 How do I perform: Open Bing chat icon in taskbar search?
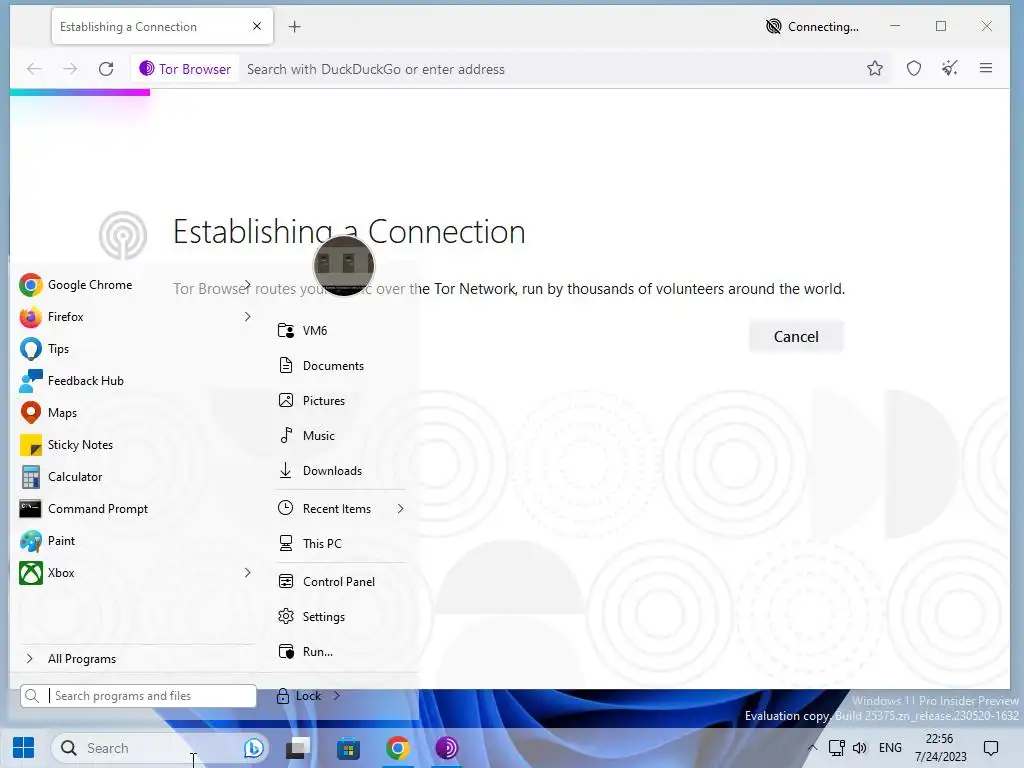[x=253, y=748]
